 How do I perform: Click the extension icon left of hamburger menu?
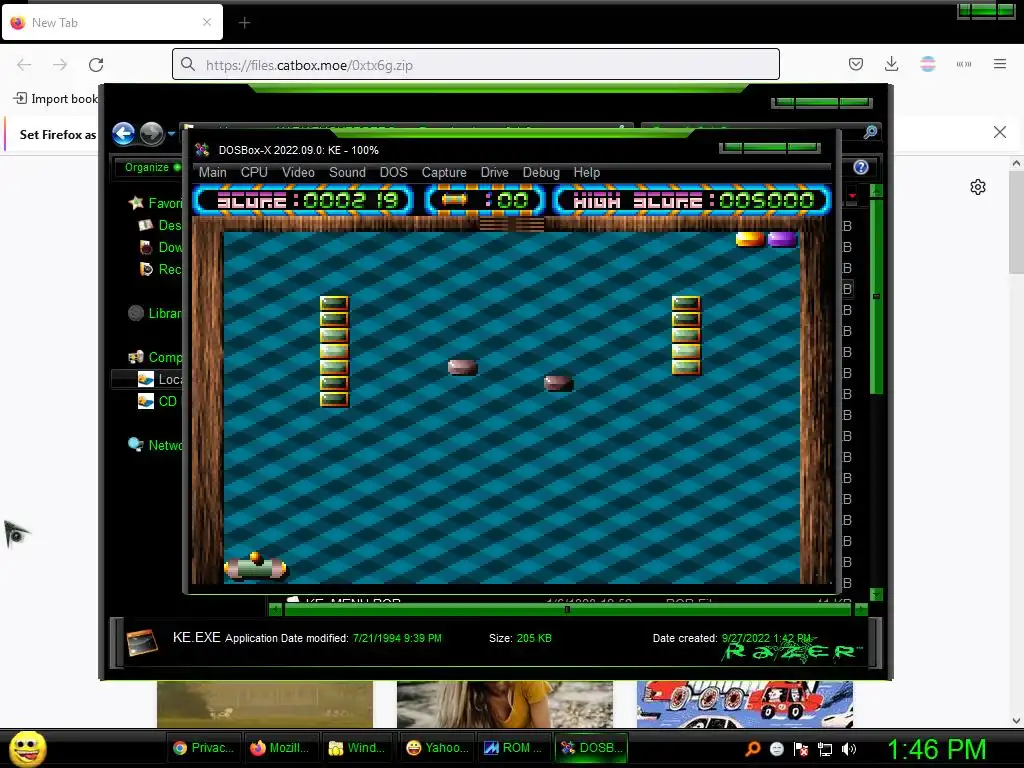(x=964, y=64)
